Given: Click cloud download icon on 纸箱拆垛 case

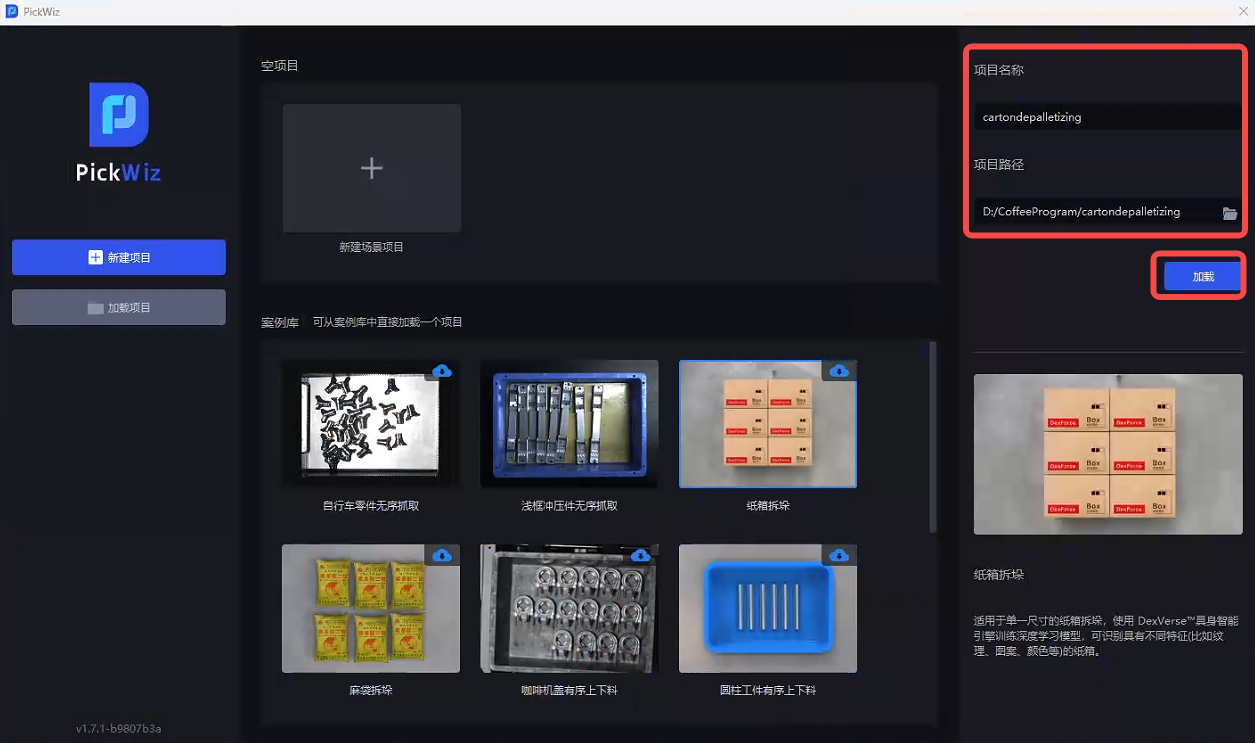Looking at the screenshot, I should coord(839,371).
